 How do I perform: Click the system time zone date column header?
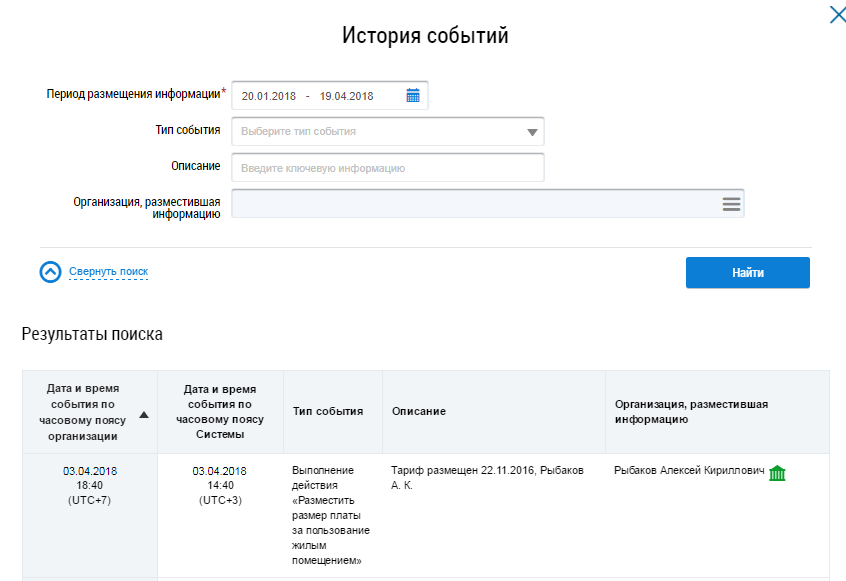click(221, 412)
